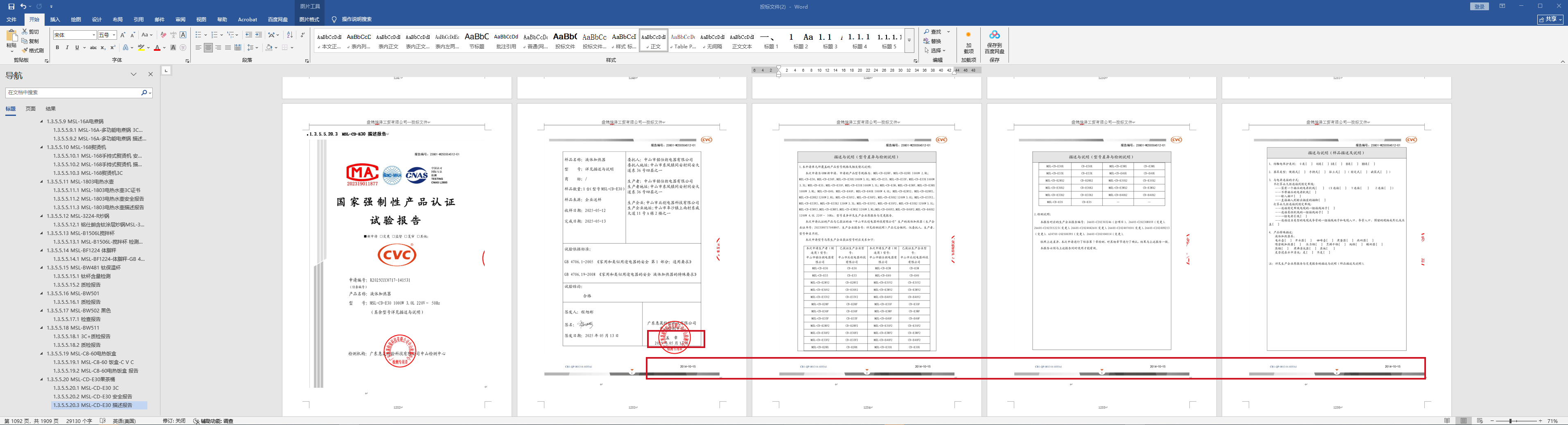Click the 替换 (Replace) button
The width and height of the screenshot is (1568, 425).
point(932,41)
